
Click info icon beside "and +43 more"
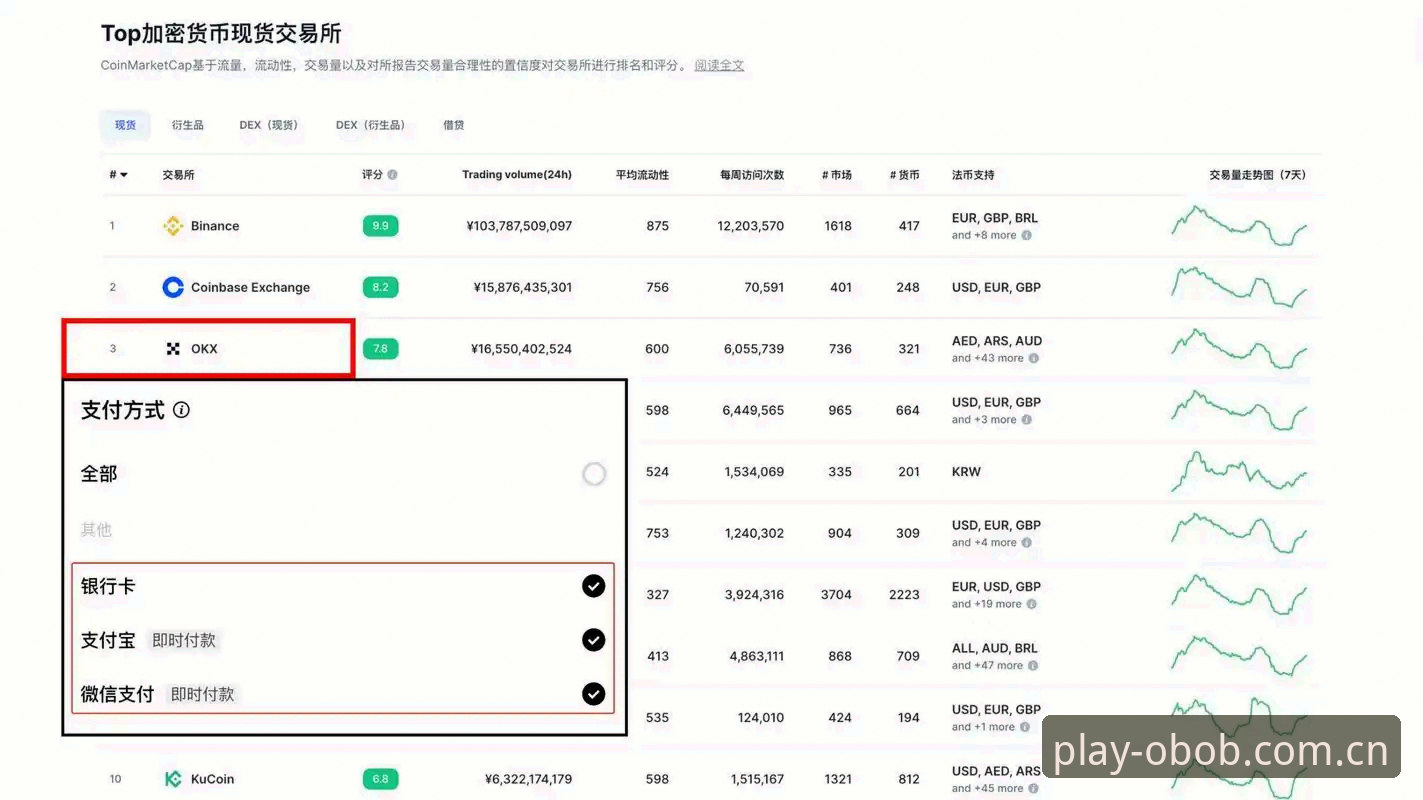point(1034,358)
